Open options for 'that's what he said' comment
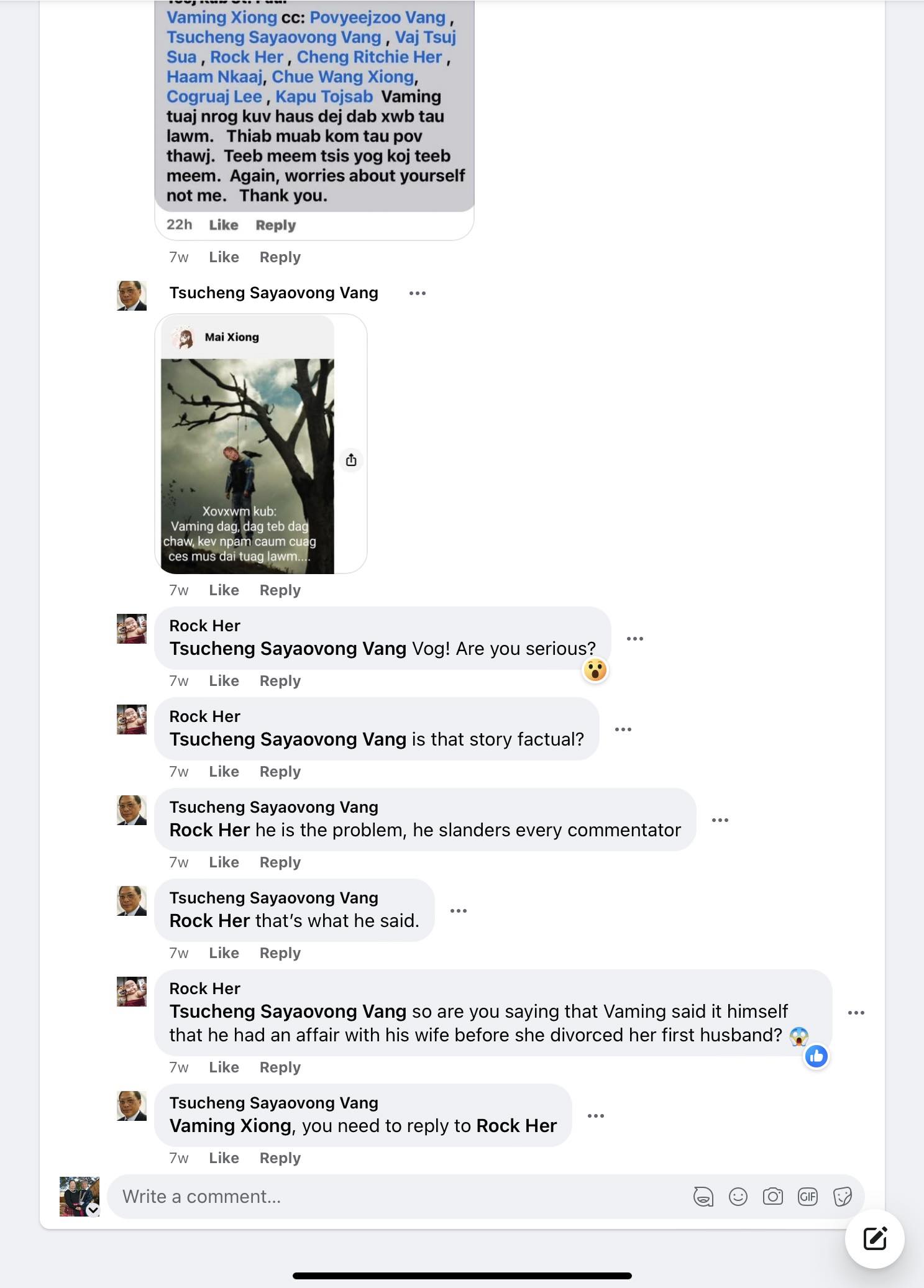This screenshot has width=924, height=1288. click(x=459, y=911)
